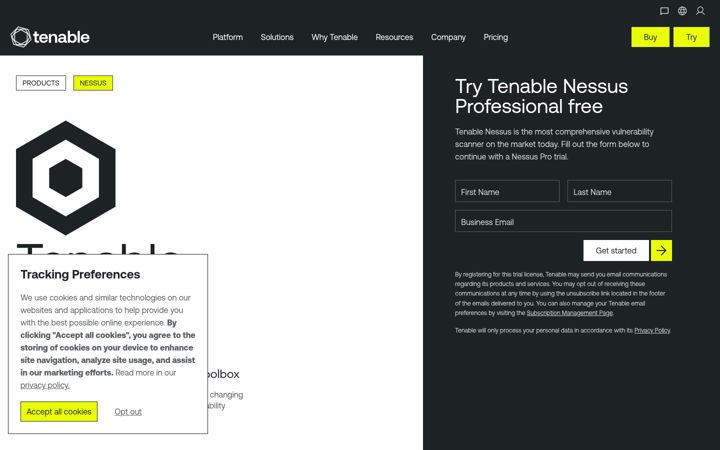Click the globe language icon
Viewport: 720px width, 450px height.
(x=682, y=11)
